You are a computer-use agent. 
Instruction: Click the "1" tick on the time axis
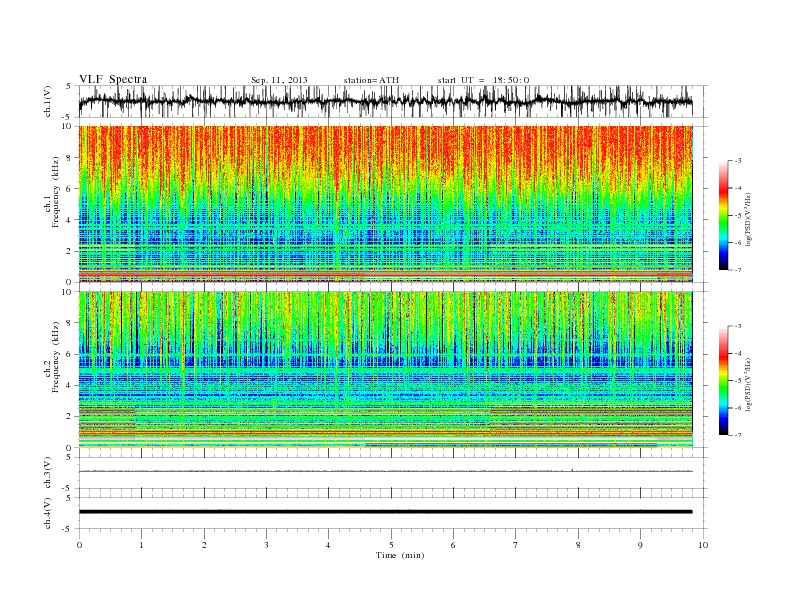[x=141, y=545]
